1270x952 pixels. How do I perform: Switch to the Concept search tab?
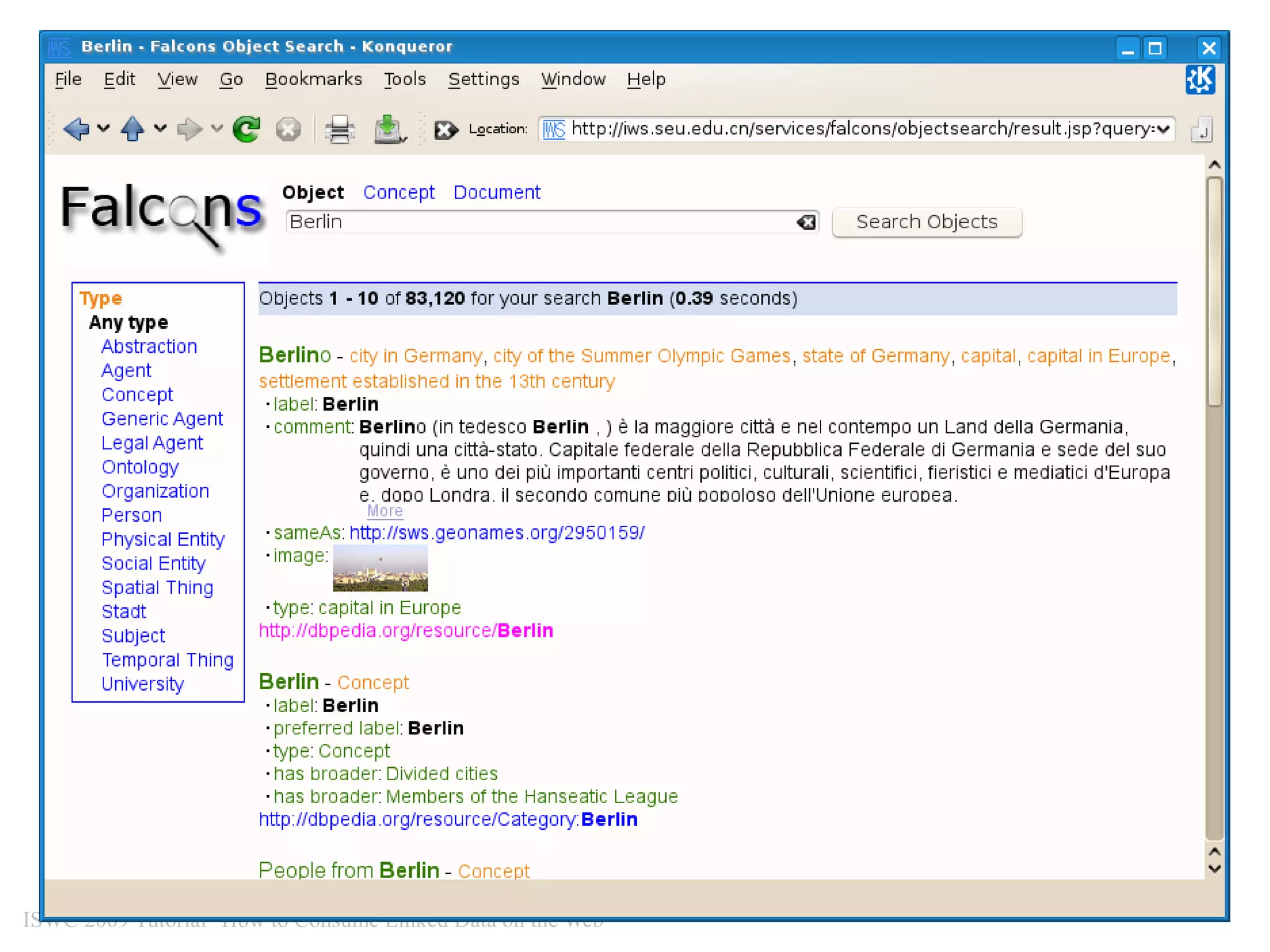click(x=398, y=192)
